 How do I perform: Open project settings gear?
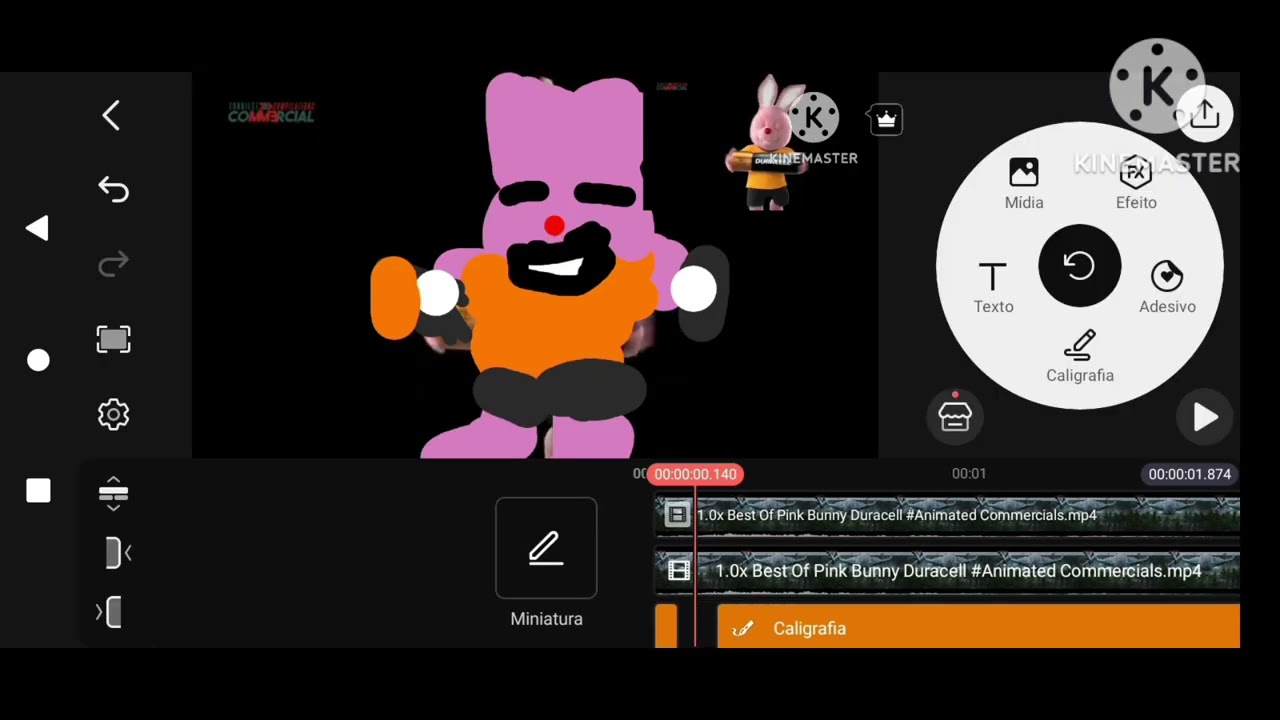point(113,414)
